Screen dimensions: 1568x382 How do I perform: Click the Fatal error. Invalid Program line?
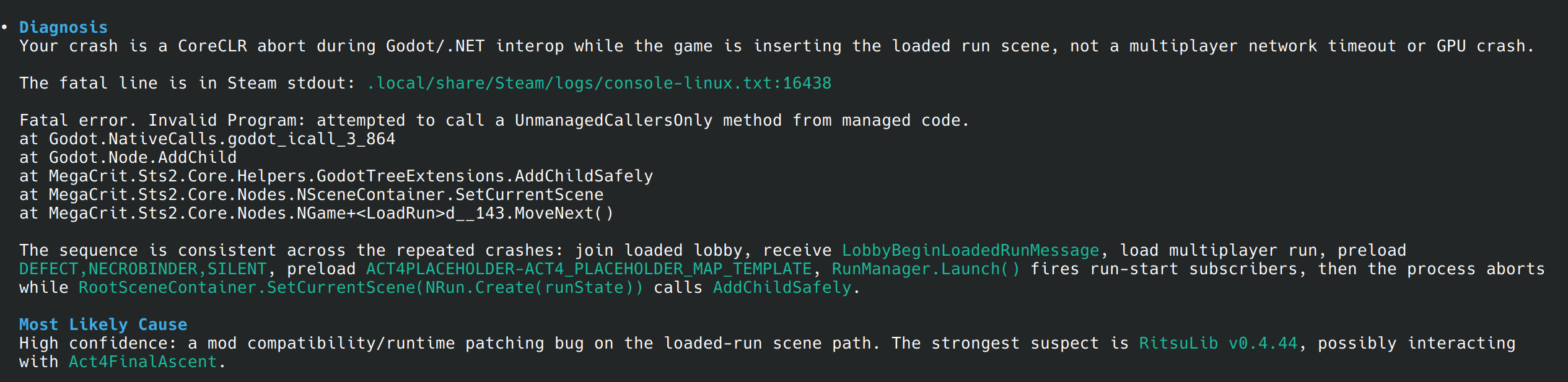(494, 120)
